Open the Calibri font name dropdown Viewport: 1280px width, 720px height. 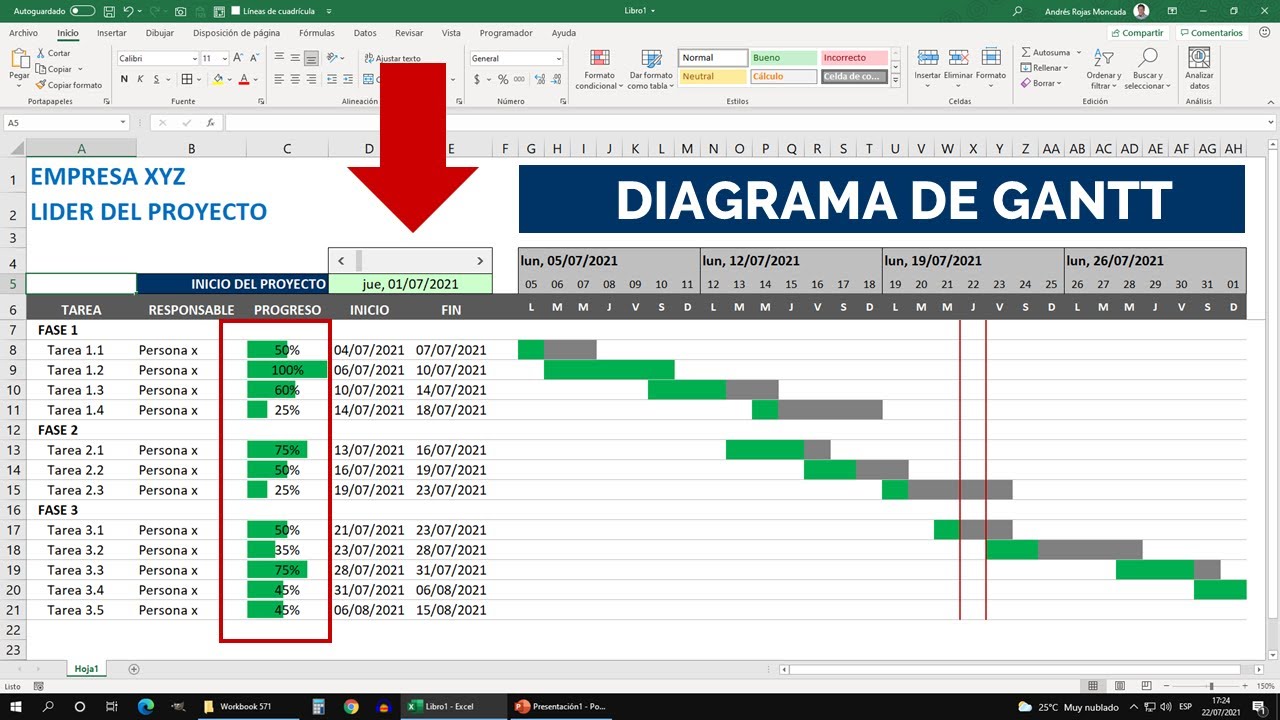click(193, 59)
